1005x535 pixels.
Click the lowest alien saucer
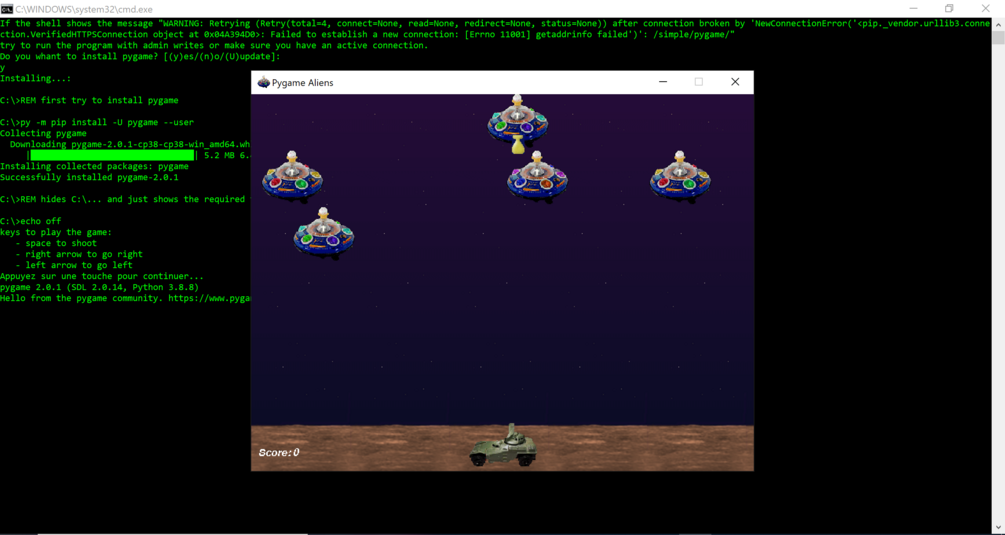pos(324,232)
